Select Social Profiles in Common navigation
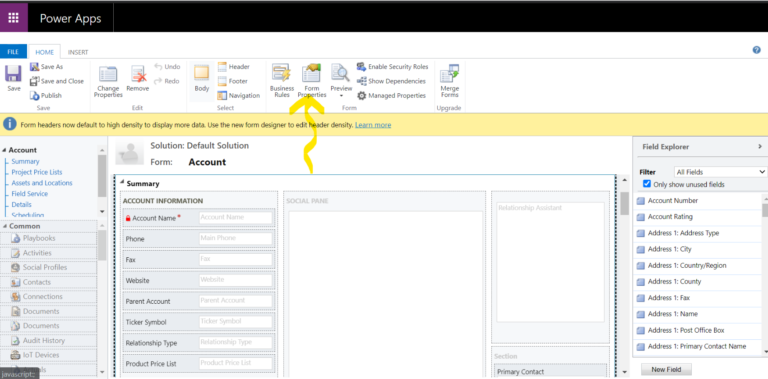Viewport: 768px width, 379px height. (x=48, y=267)
